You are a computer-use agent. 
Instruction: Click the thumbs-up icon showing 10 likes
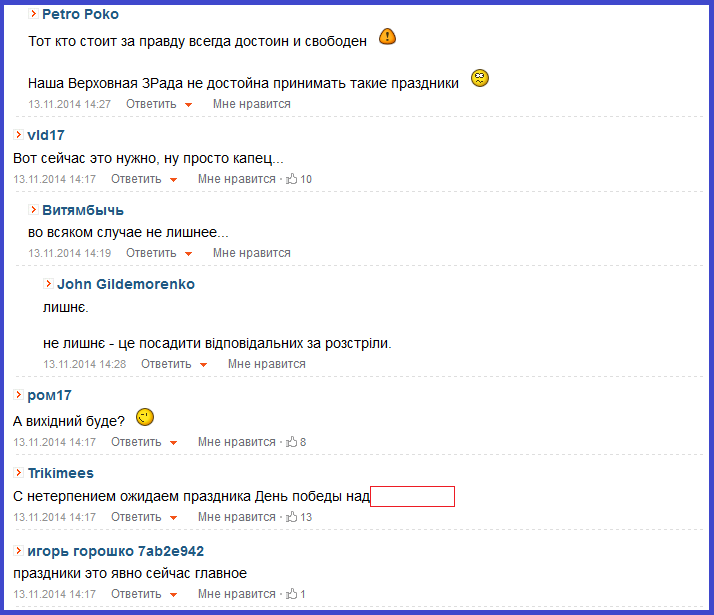coord(291,179)
